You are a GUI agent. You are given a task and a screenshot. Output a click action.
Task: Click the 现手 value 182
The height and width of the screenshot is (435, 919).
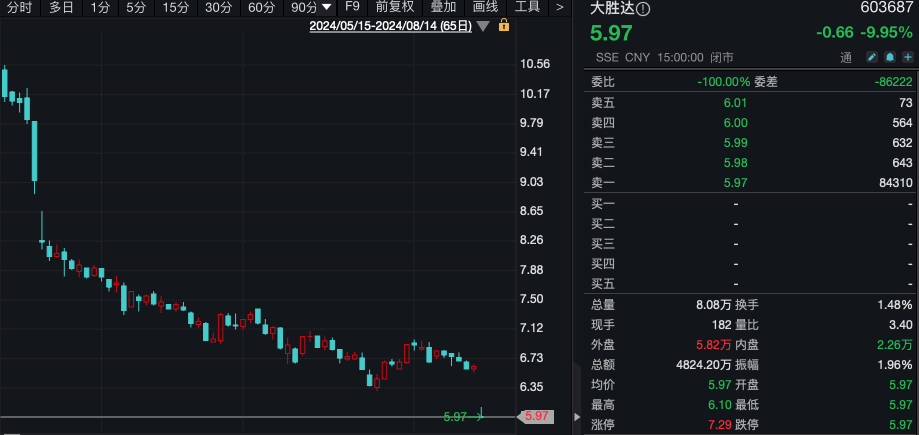[721, 325]
